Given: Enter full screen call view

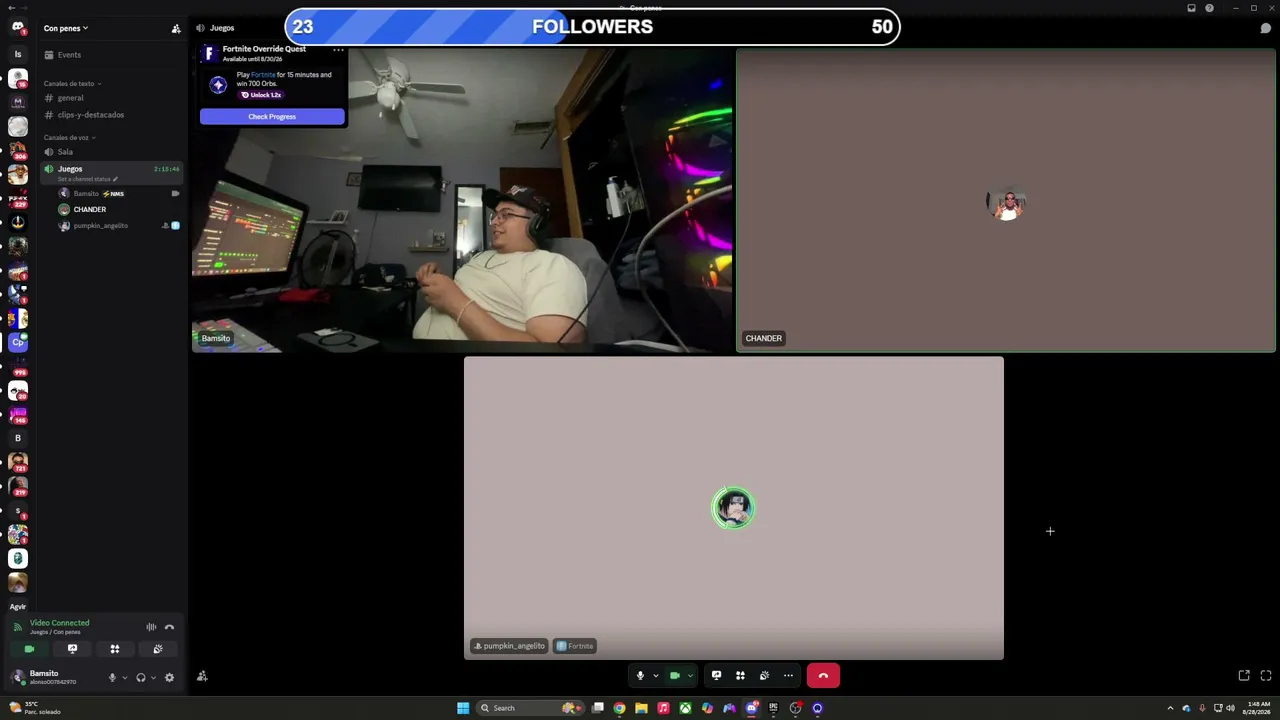Looking at the screenshot, I should 1266,676.
